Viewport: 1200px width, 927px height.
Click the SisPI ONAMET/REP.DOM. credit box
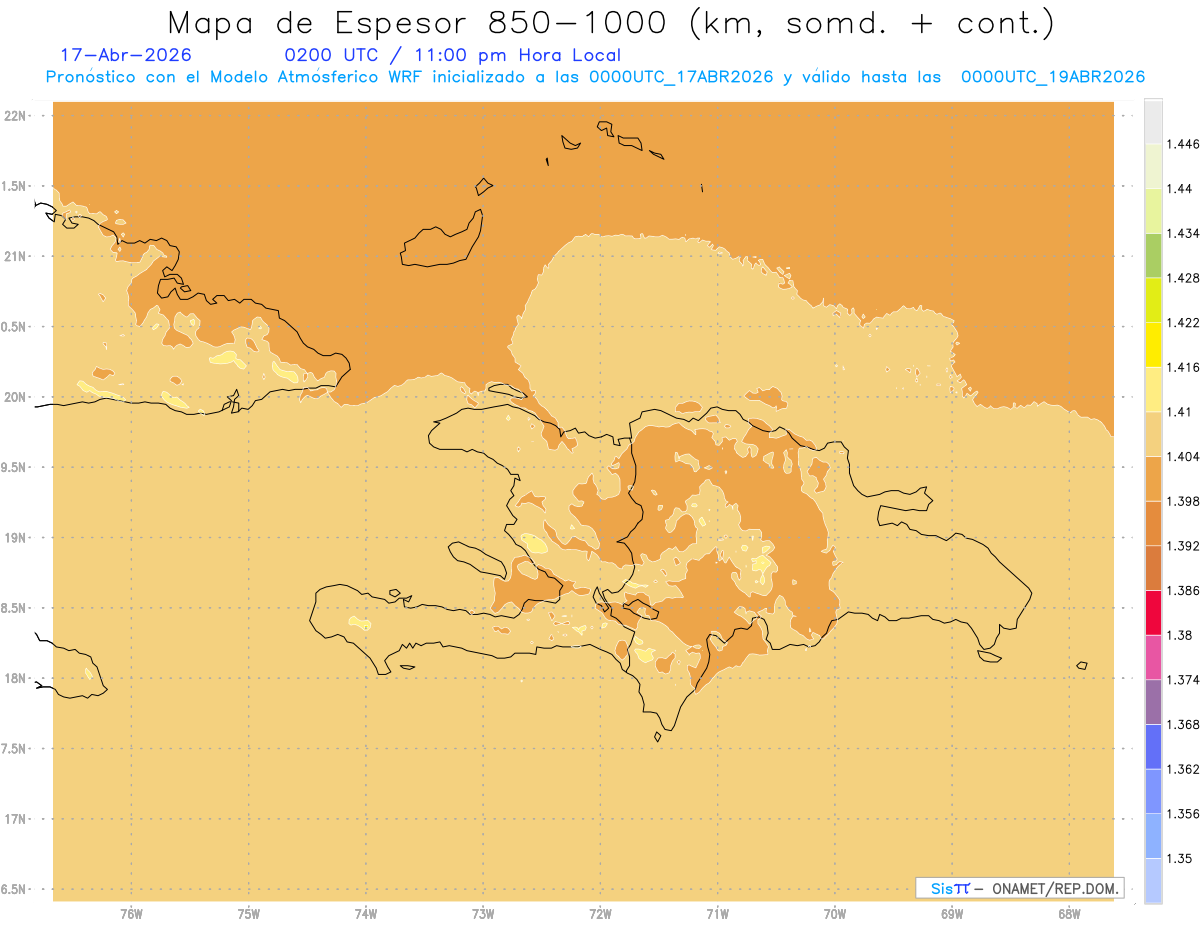tap(1019, 888)
